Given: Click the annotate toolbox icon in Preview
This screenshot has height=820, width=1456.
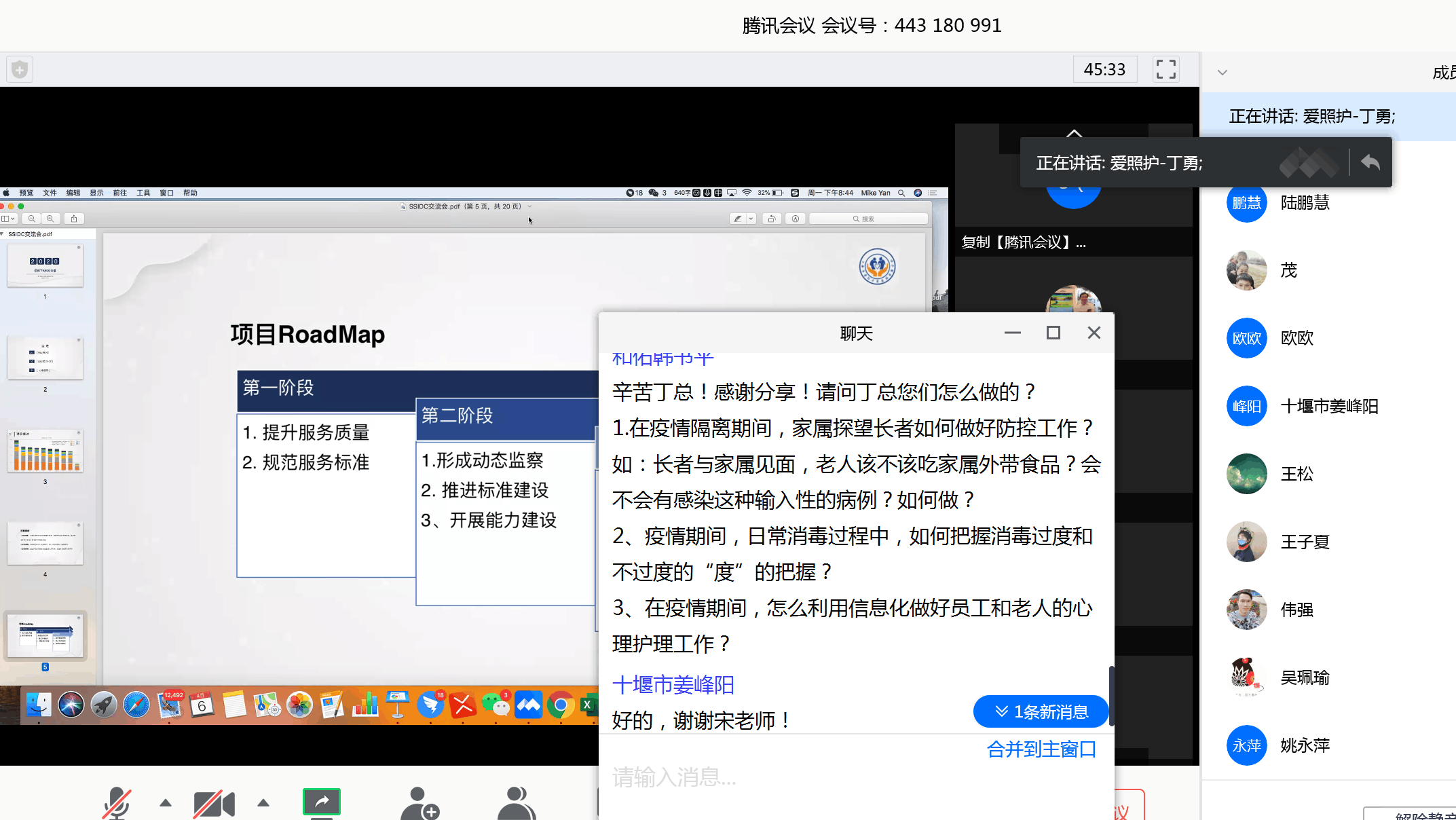Looking at the screenshot, I should point(795,219).
